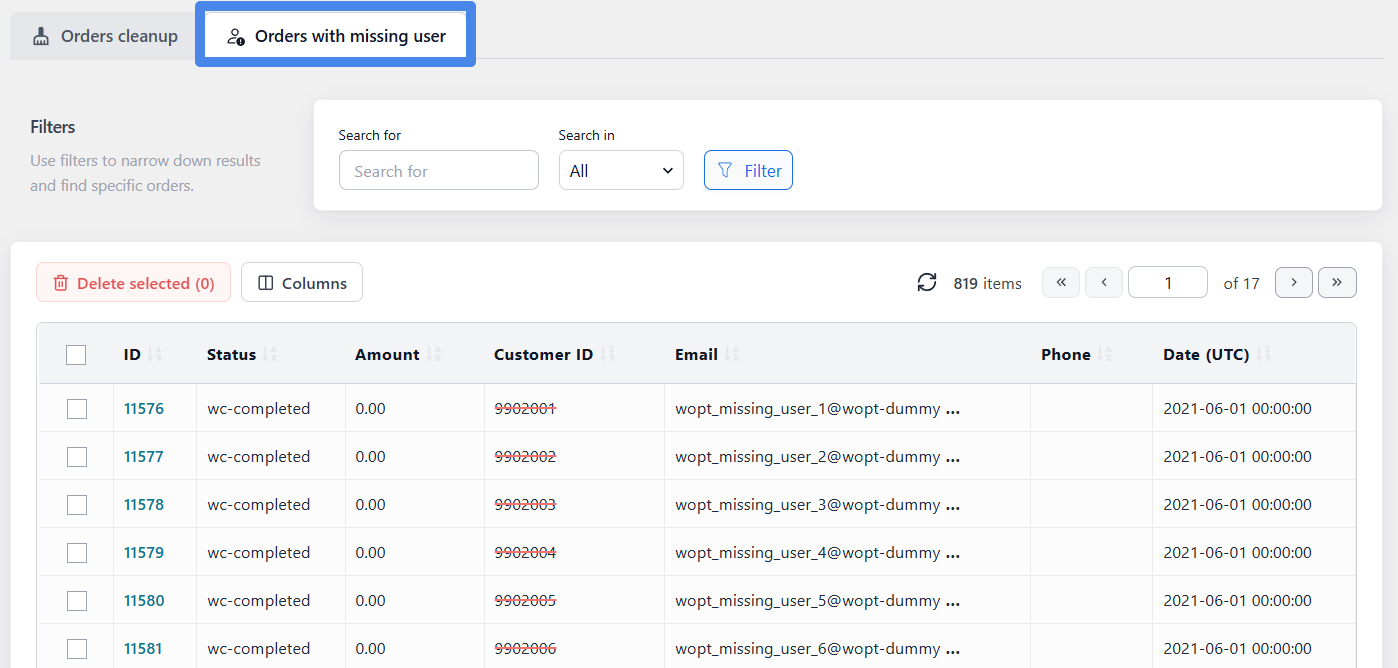
Task: Select the Orders with missing user tab
Action: (335, 36)
